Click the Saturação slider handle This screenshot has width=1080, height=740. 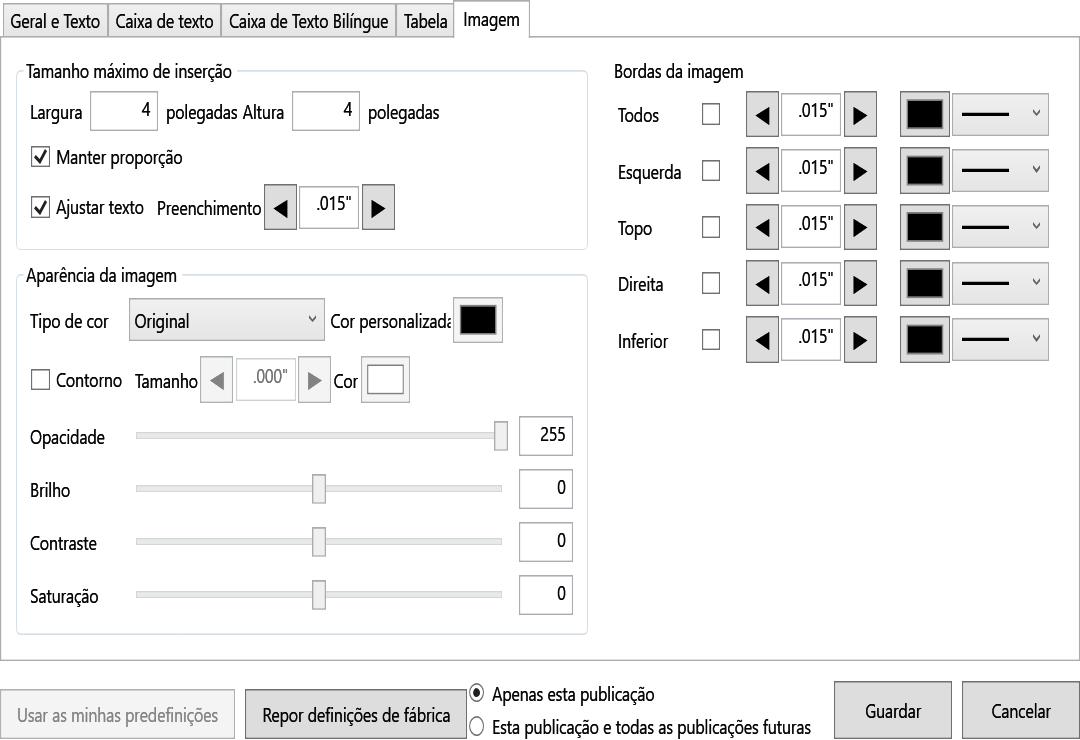click(319, 595)
